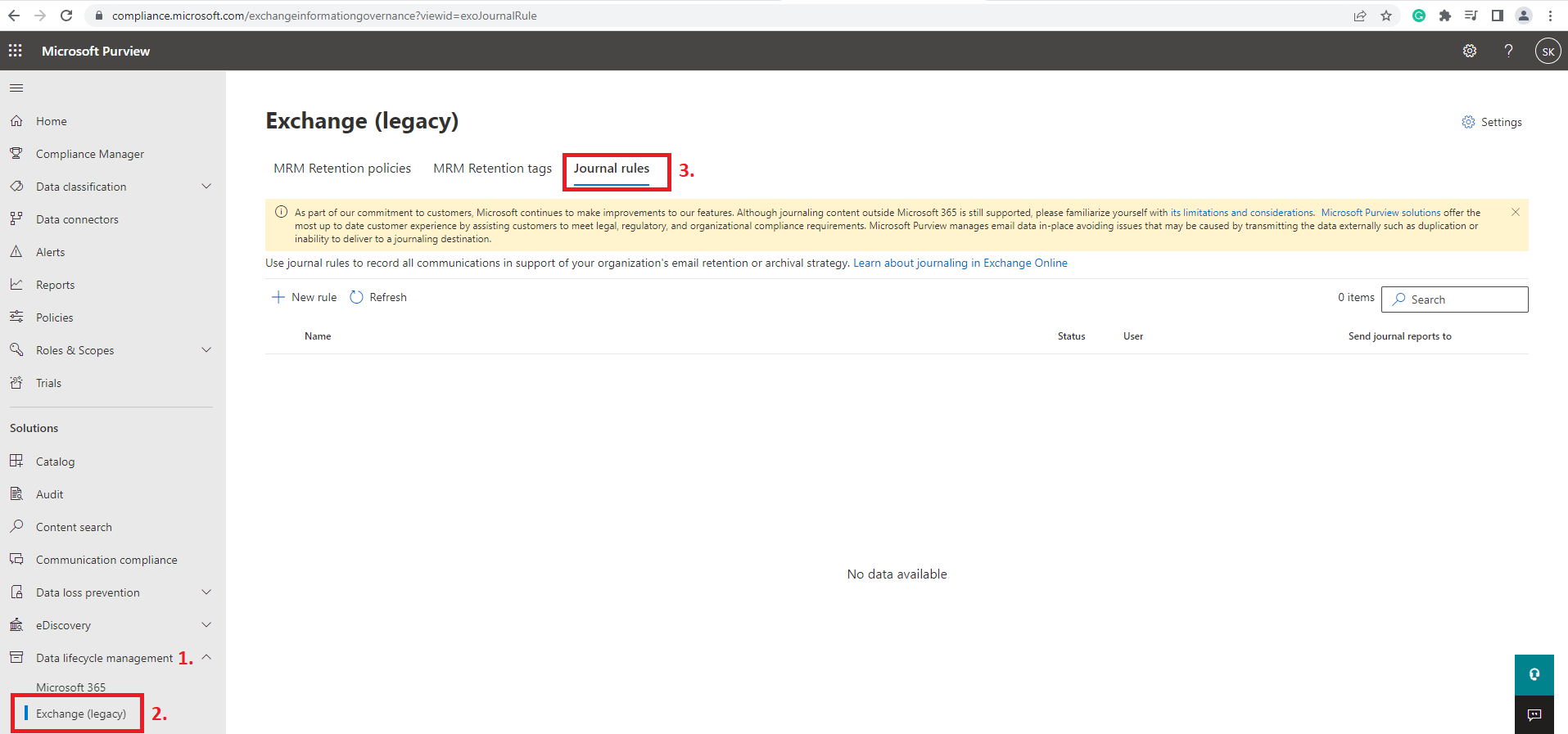The image size is (1568, 734).
Task: Expand the eDiscovery menu
Action: [x=206, y=625]
